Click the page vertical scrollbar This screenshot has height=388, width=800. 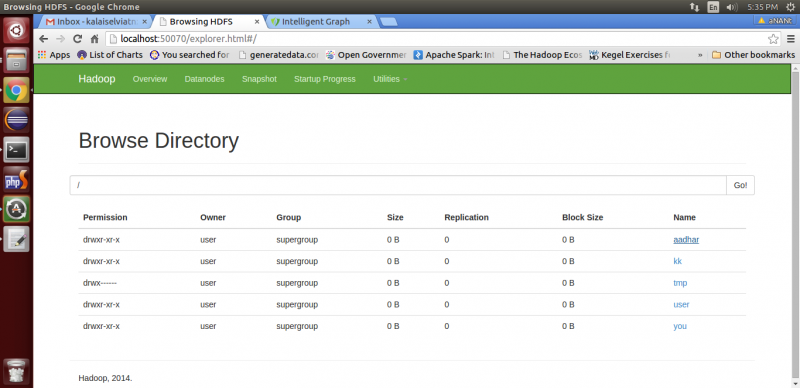point(795,225)
